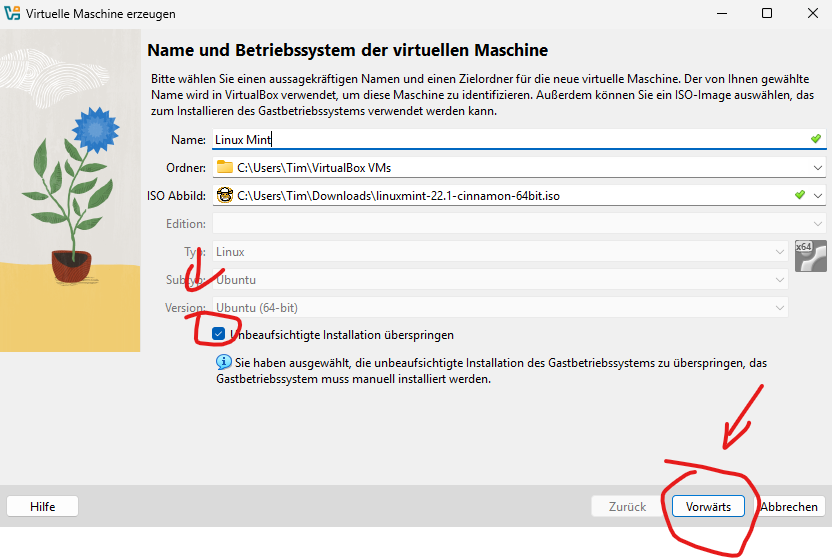Screen dimensions: 832x558
Task: Click the Ordner path C:\Users\Tim\VirtualBox VMs
Action: tap(314, 168)
